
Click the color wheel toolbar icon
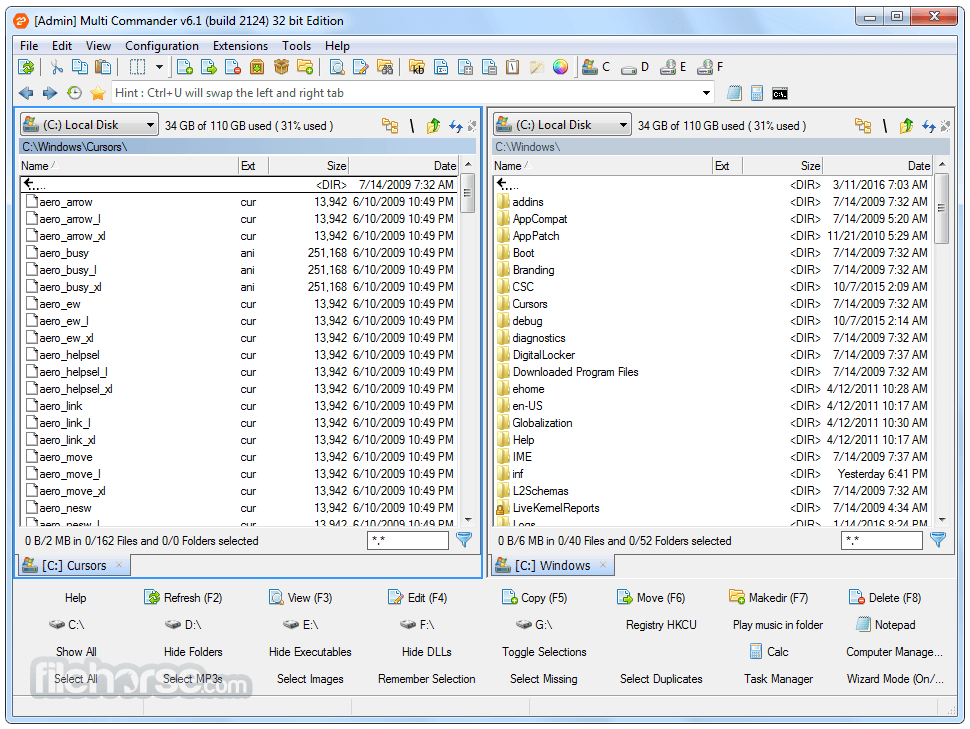point(560,67)
